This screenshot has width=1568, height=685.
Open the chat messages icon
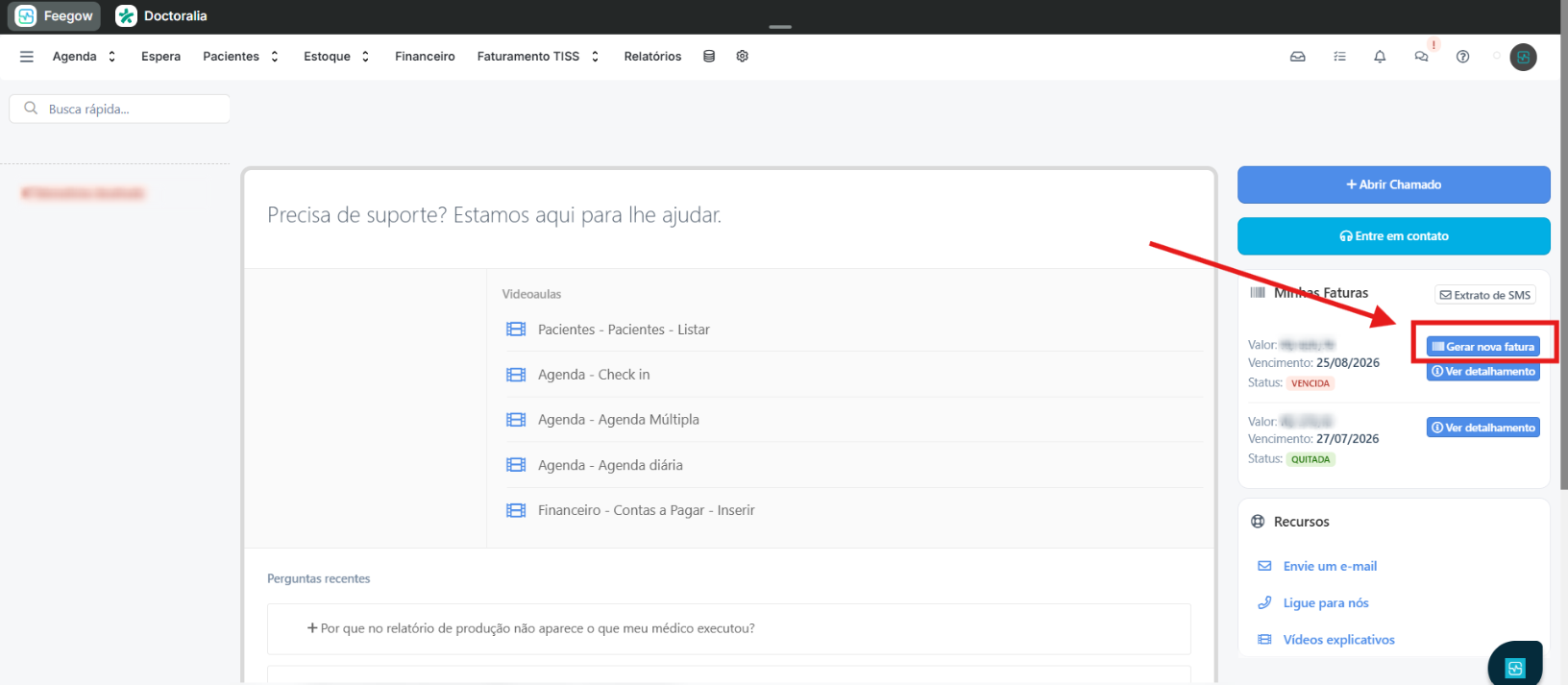pyautogui.click(x=1421, y=57)
